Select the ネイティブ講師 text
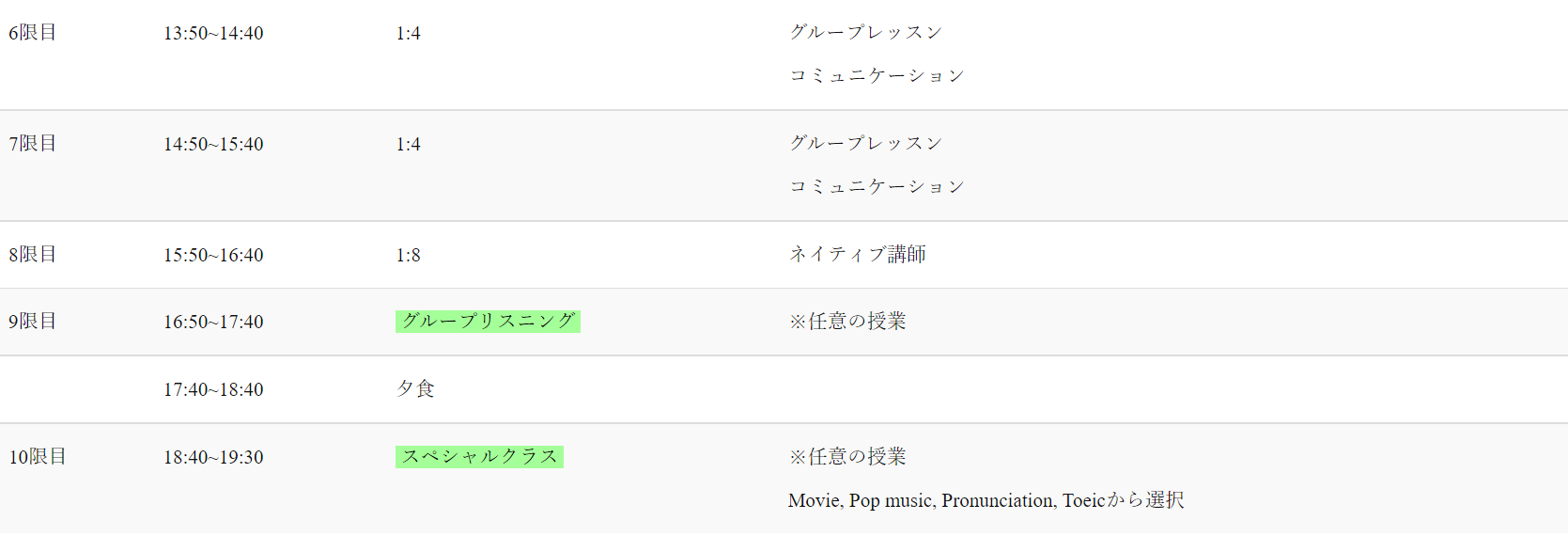The image size is (1568, 536). [857, 255]
